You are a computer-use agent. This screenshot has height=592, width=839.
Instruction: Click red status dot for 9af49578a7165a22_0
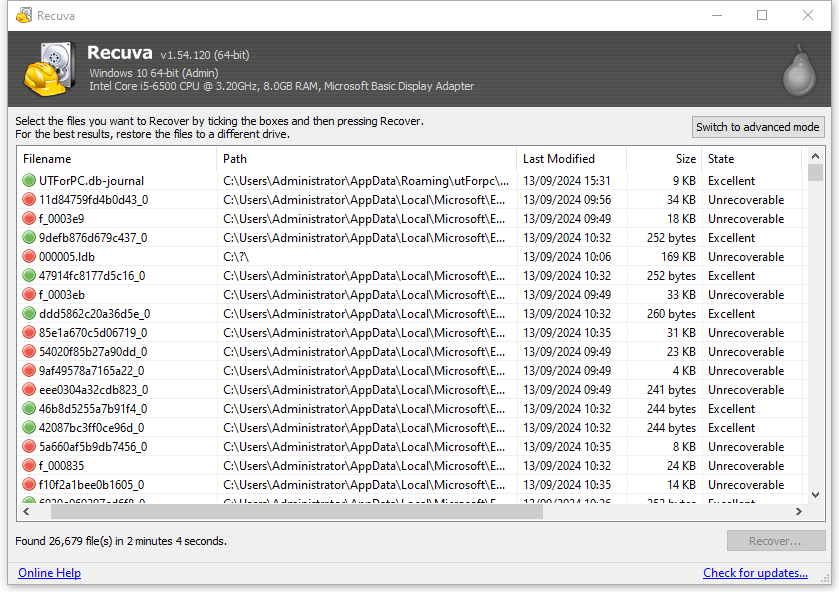click(x=29, y=371)
